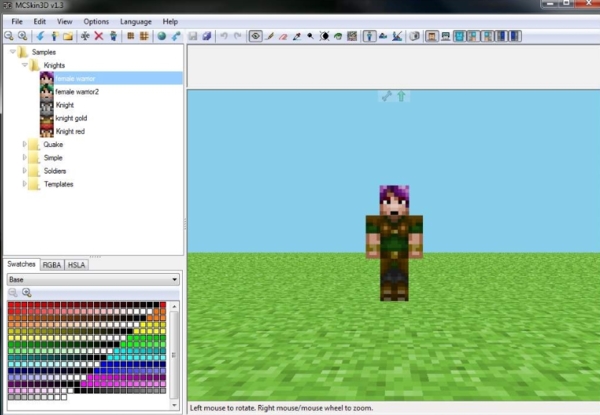Image resolution: width=600 pixels, height=415 pixels.
Task: Select the Noise tool
Action: [x=352, y=36]
